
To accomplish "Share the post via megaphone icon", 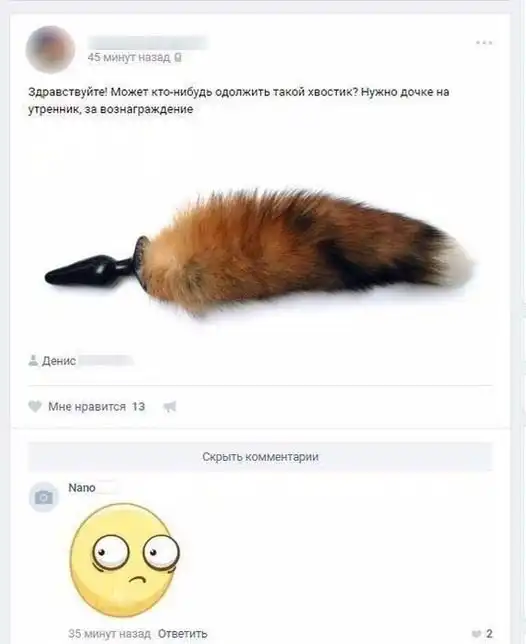I will click(x=170, y=407).
